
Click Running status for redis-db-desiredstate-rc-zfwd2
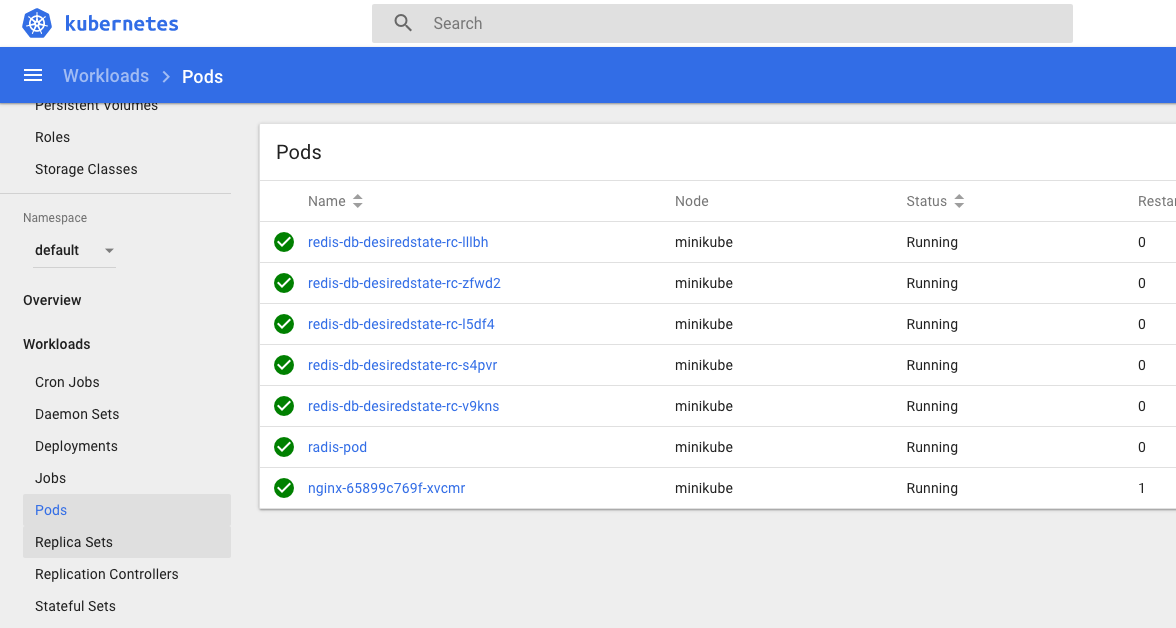pyautogui.click(x=932, y=284)
